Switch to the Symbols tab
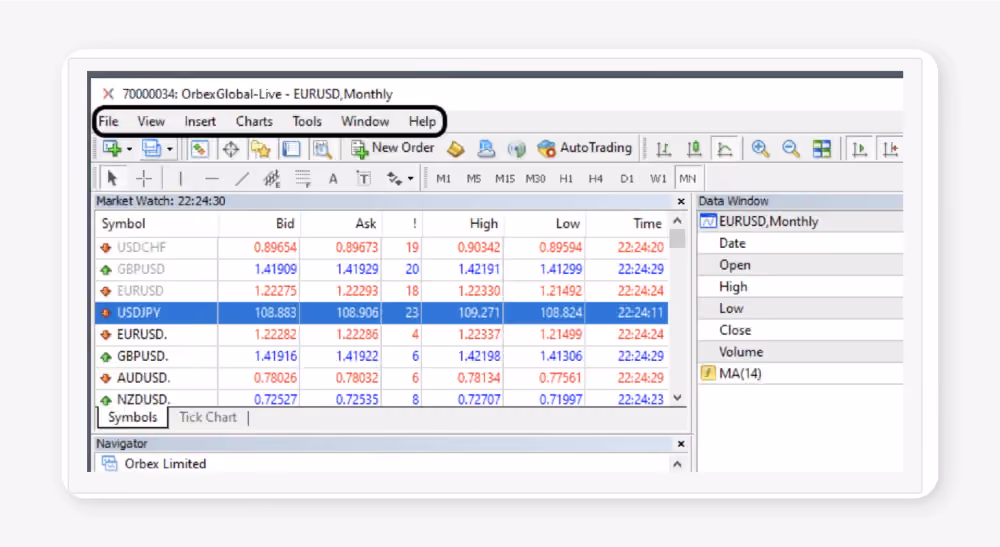Image resolution: width=1000 pixels, height=547 pixels. 132,417
